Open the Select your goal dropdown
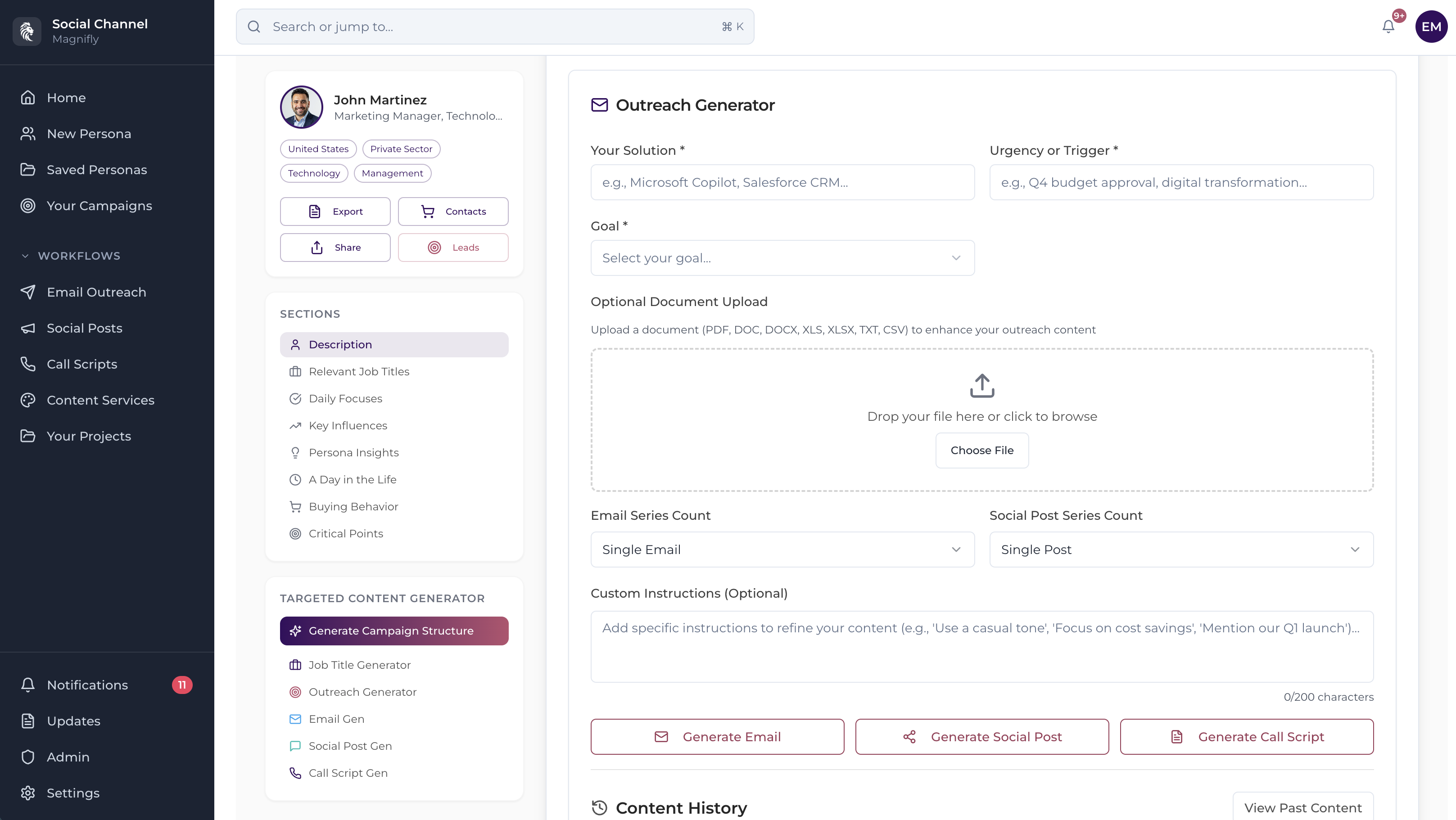1456x820 pixels. [782, 258]
